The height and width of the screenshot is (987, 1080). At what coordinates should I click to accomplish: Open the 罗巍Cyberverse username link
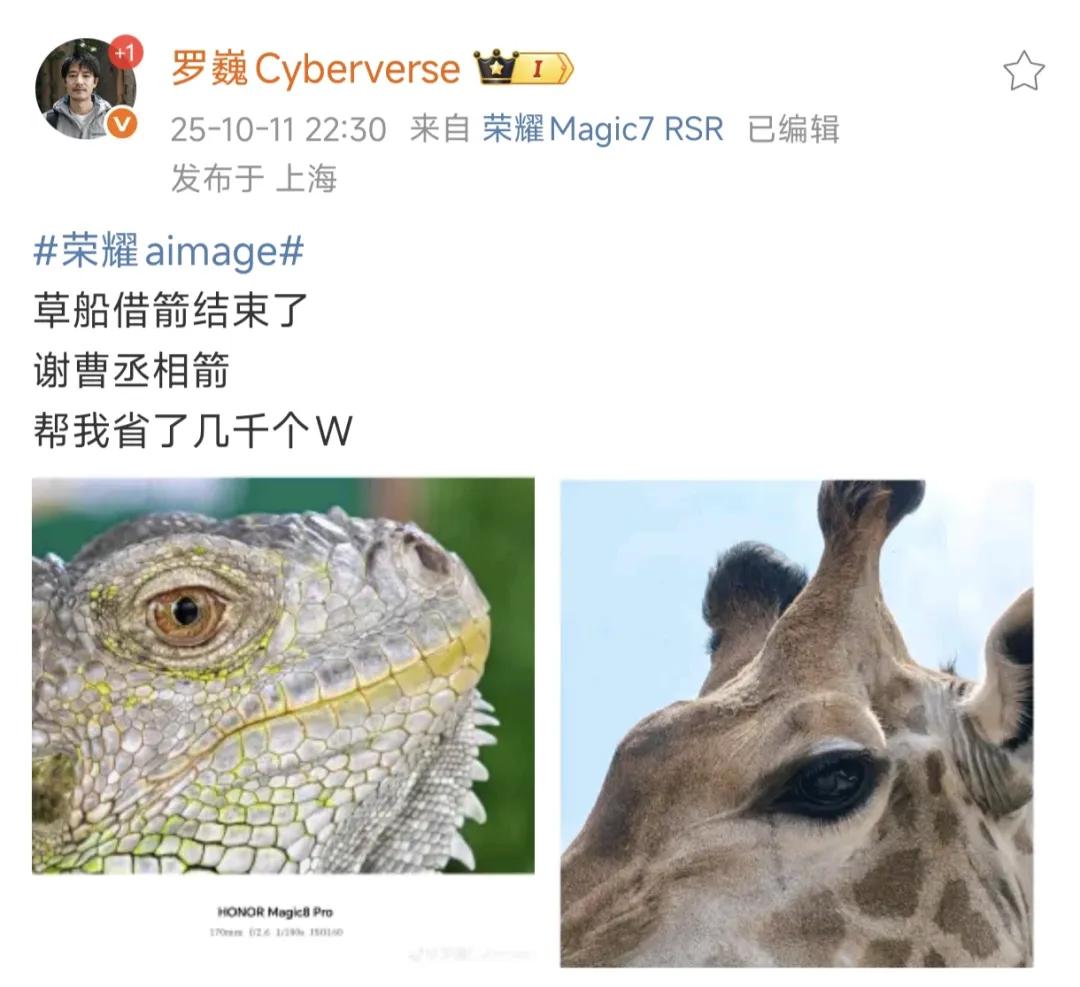pyautogui.click(x=315, y=68)
